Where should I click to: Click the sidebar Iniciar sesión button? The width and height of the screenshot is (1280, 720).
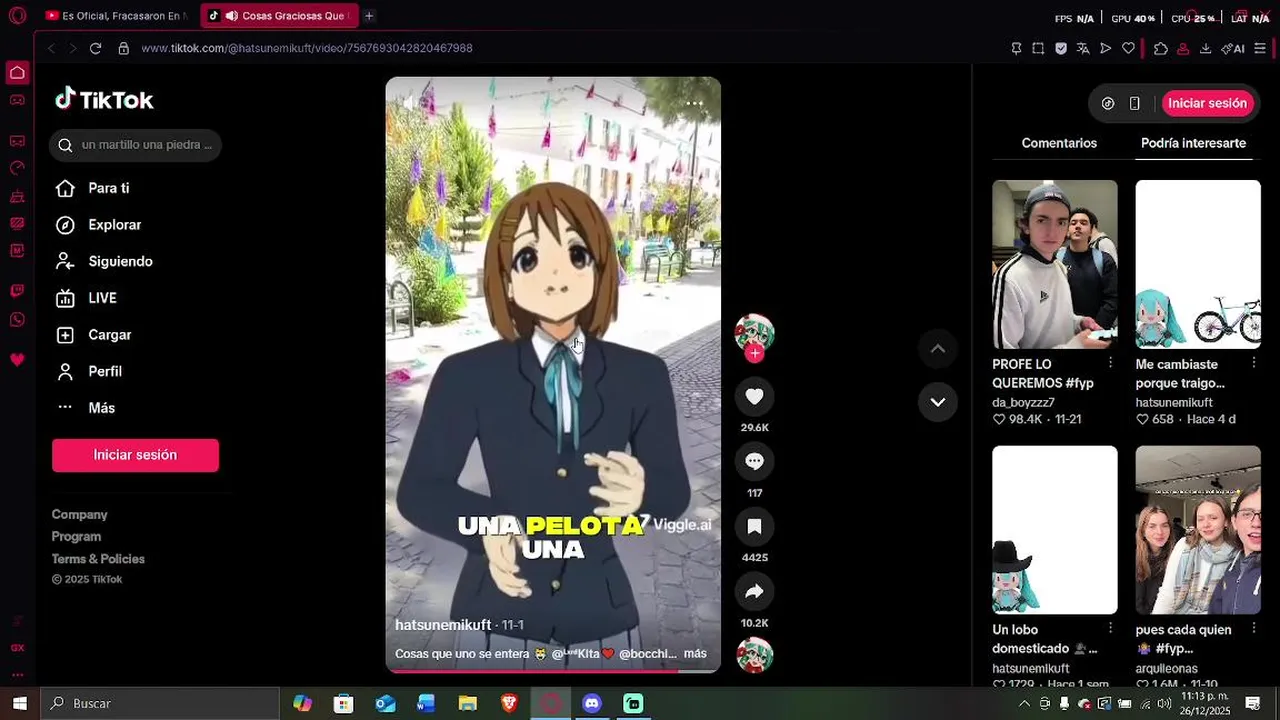[x=135, y=455]
